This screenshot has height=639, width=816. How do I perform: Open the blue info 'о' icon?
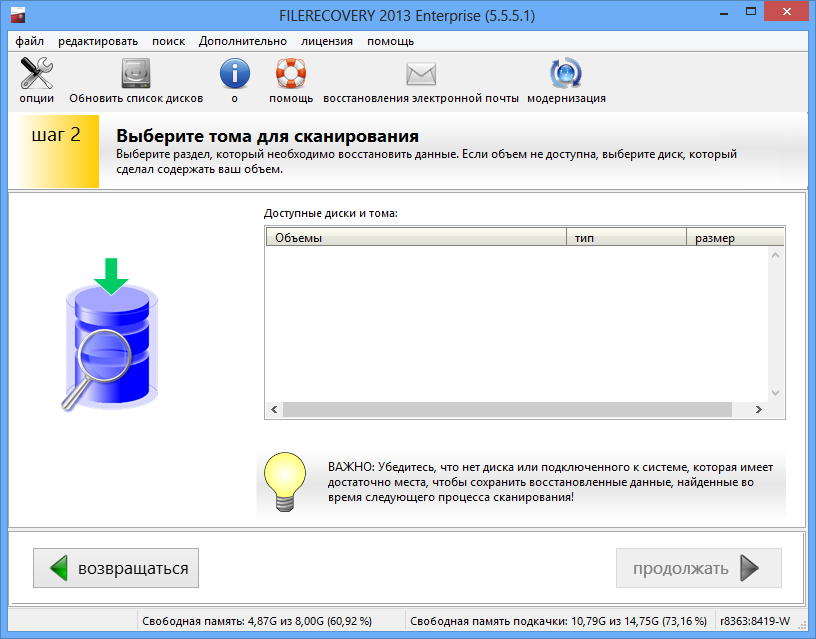coord(235,73)
